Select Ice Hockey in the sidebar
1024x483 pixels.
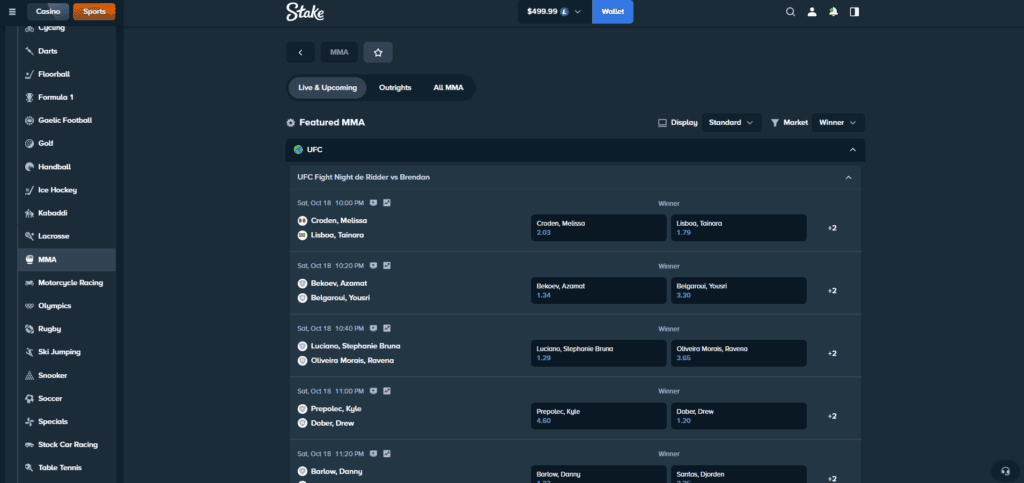tap(57, 190)
